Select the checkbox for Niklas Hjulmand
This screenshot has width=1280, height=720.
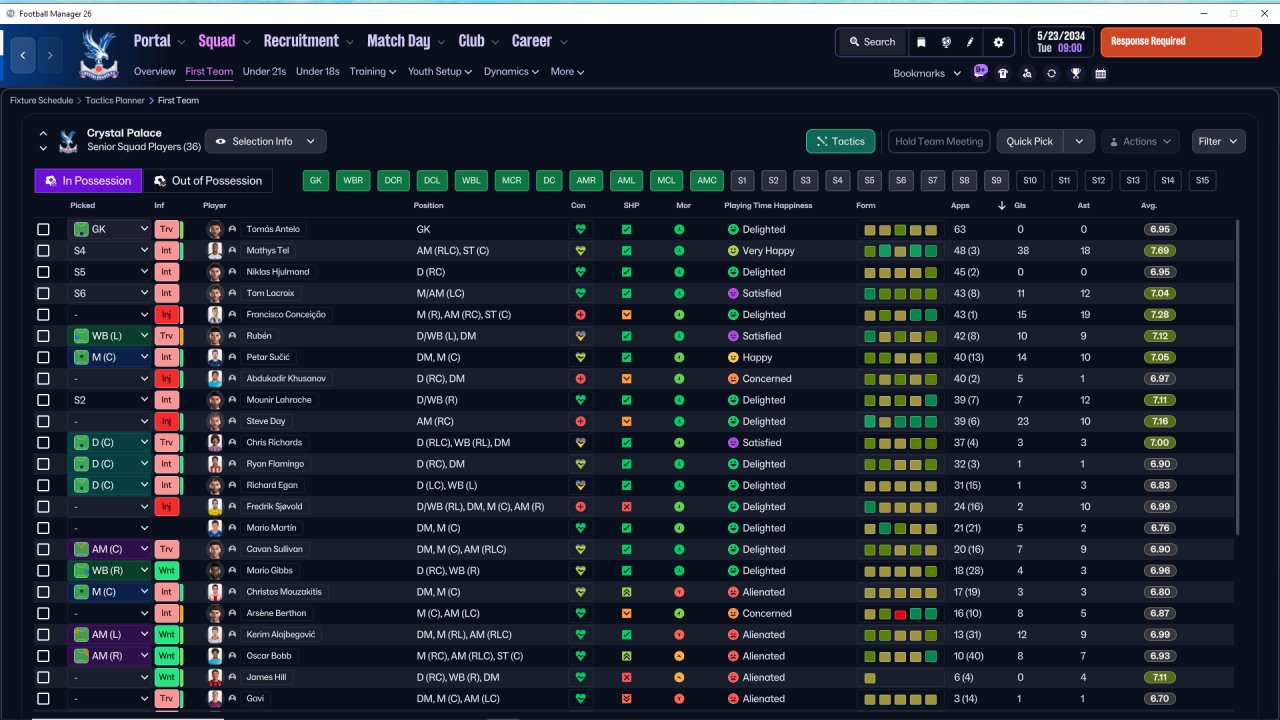tap(43, 272)
